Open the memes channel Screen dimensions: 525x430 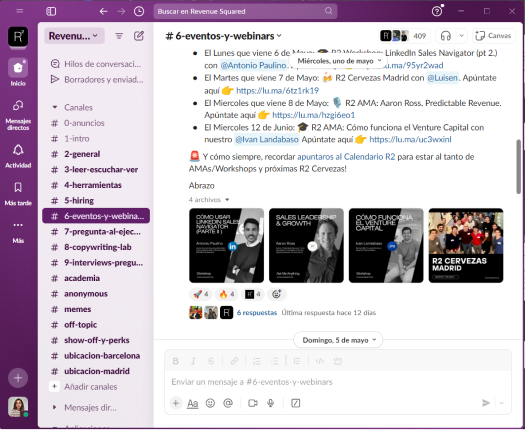(96, 309)
